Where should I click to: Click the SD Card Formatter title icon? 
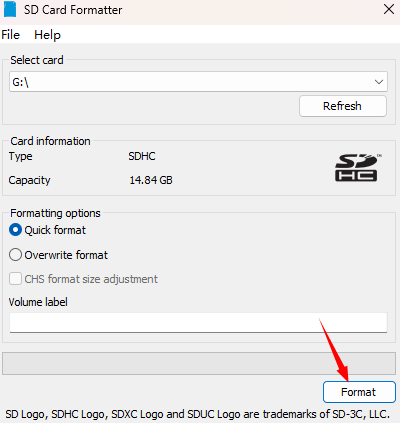pos(10,9)
